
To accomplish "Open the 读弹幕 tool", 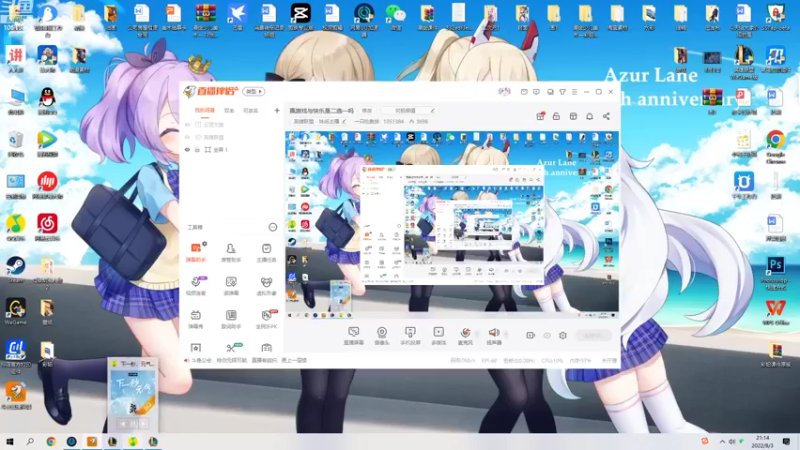I will 231,286.
